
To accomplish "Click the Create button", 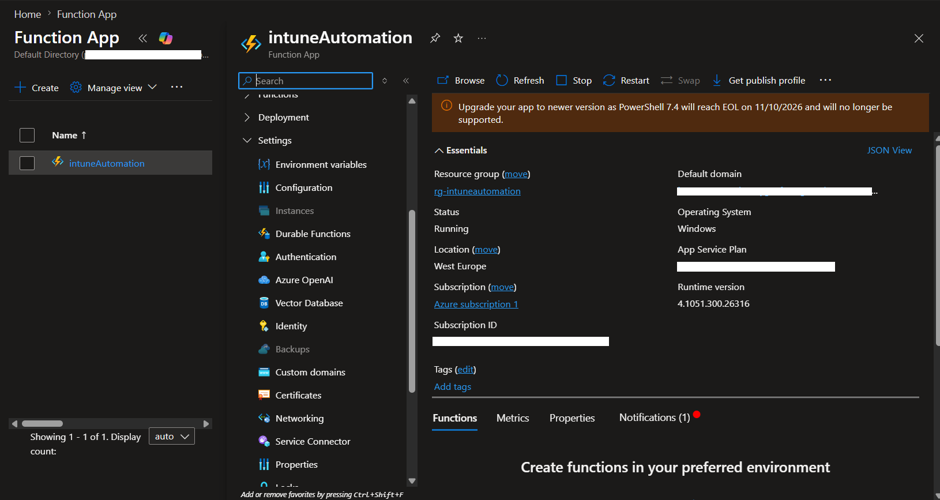I will [37, 88].
